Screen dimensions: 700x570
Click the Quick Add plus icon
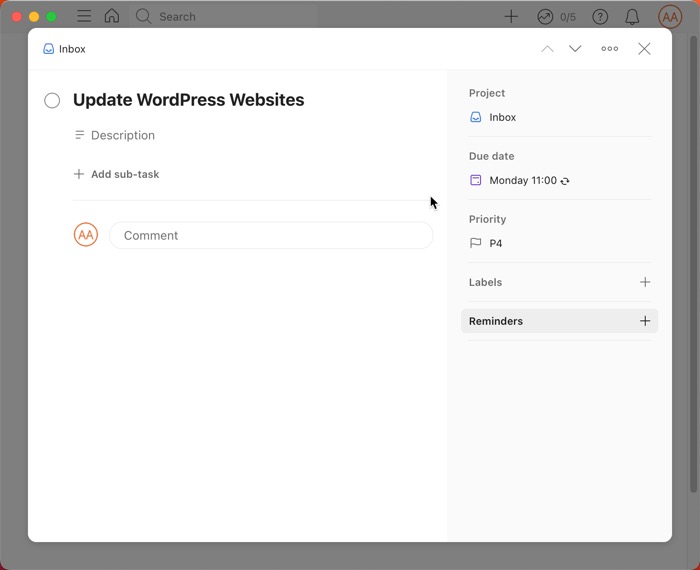point(511,17)
